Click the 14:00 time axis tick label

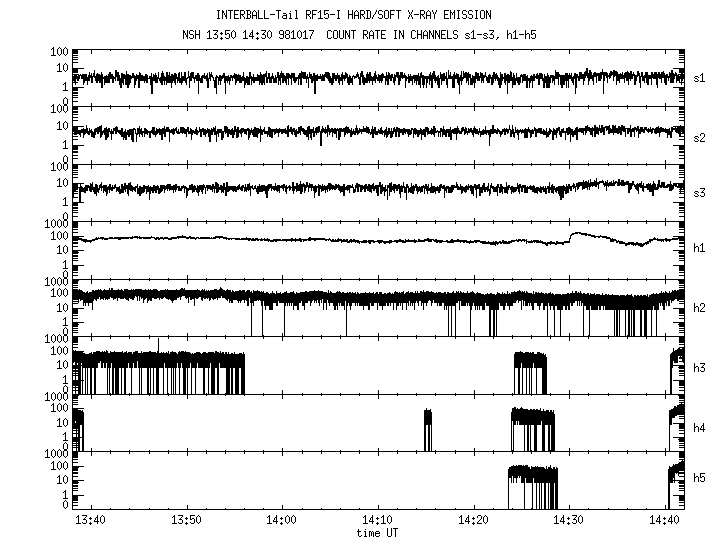(282, 520)
